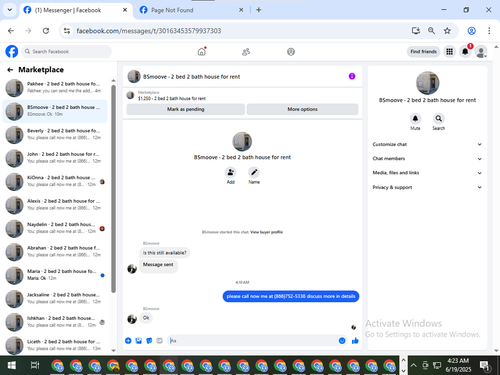The image size is (500, 375).
Task: Expand the Chat members section
Action: pyautogui.click(x=427, y=159)
